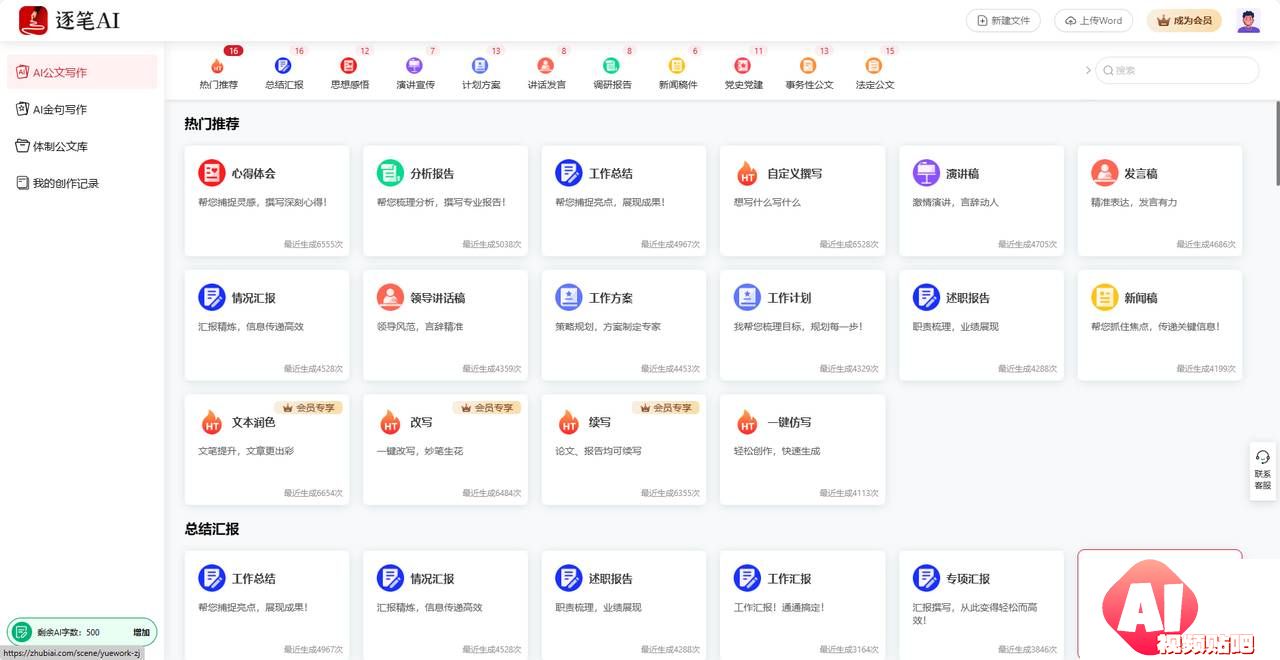
Task: Switch to the 党史党建 category tab
Action: coord(743,73)
